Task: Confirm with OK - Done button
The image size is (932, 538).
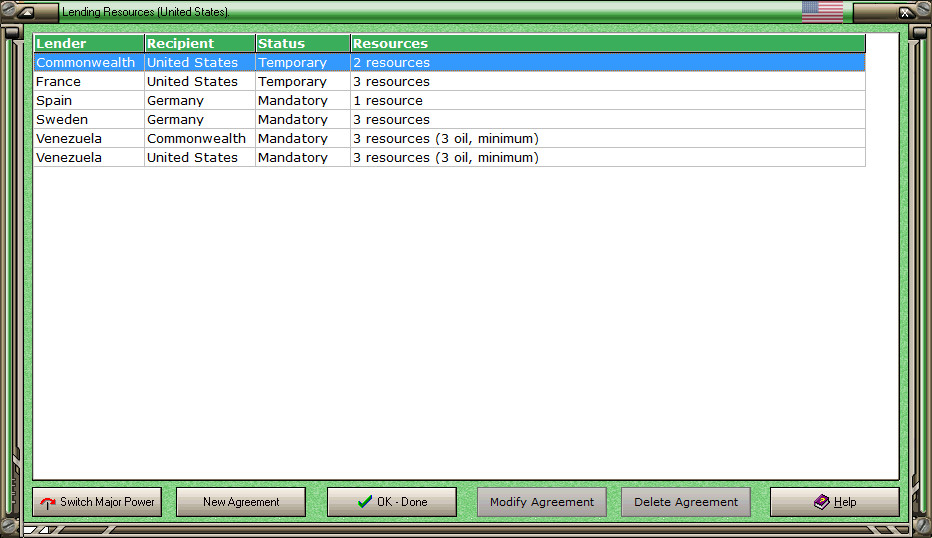Action: click(x=392, y=502)
